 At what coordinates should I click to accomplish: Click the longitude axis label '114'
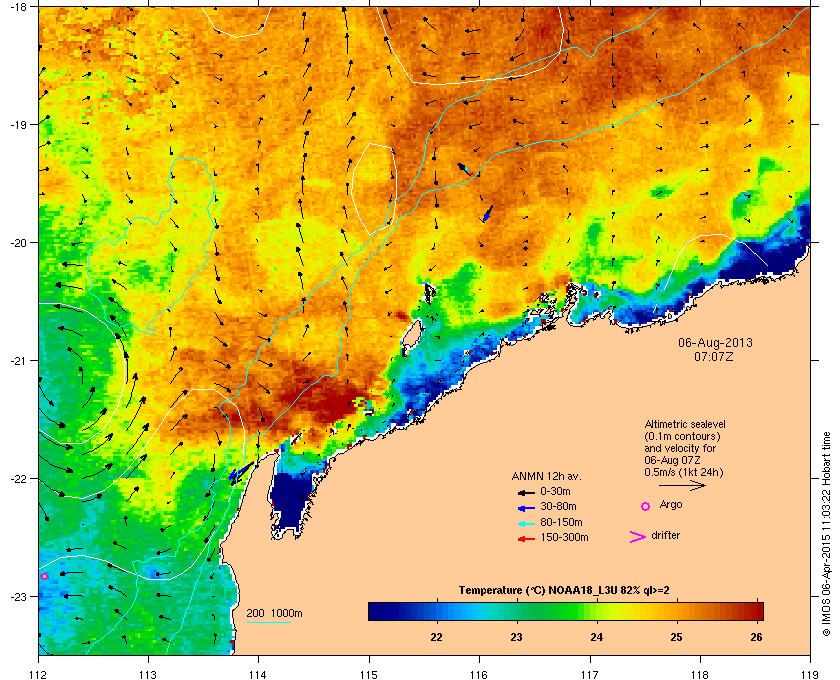(258, 674)
